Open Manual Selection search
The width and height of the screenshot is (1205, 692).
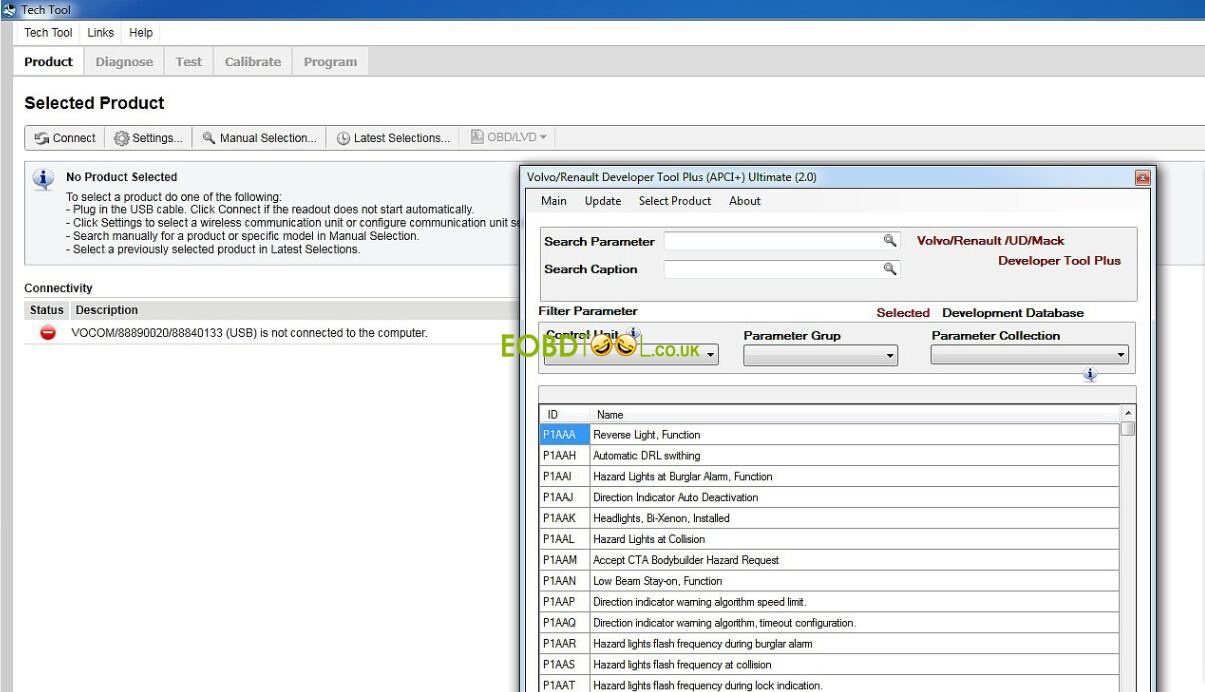pyautogui.click(x=259, y=138)
